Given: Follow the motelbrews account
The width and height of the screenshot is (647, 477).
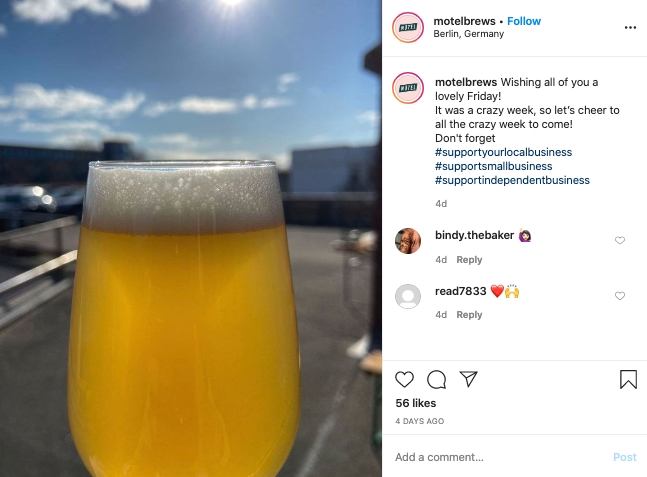Looking at the screenshot, I should 524,21.
